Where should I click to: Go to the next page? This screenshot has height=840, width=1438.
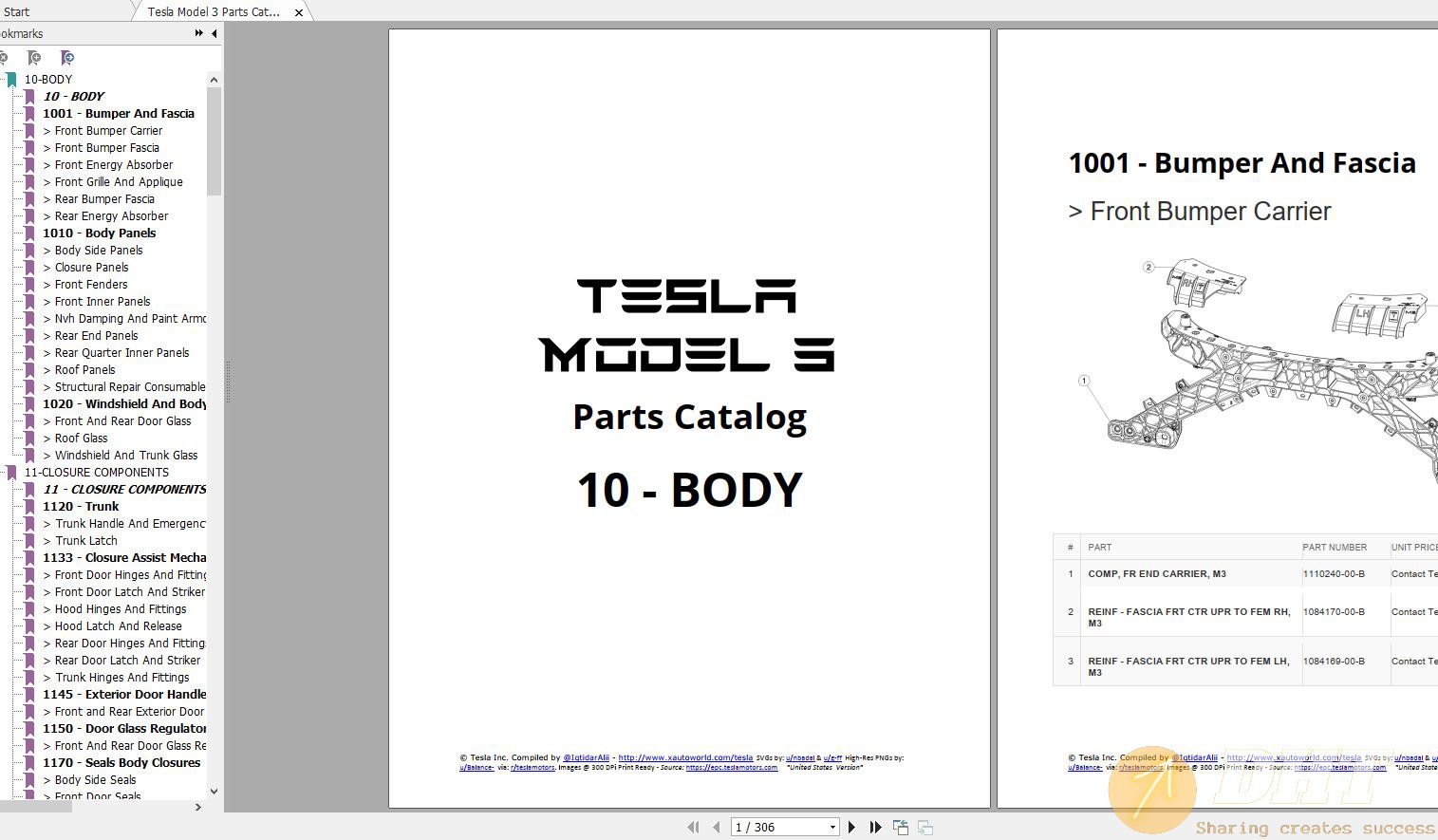[851, 828]
